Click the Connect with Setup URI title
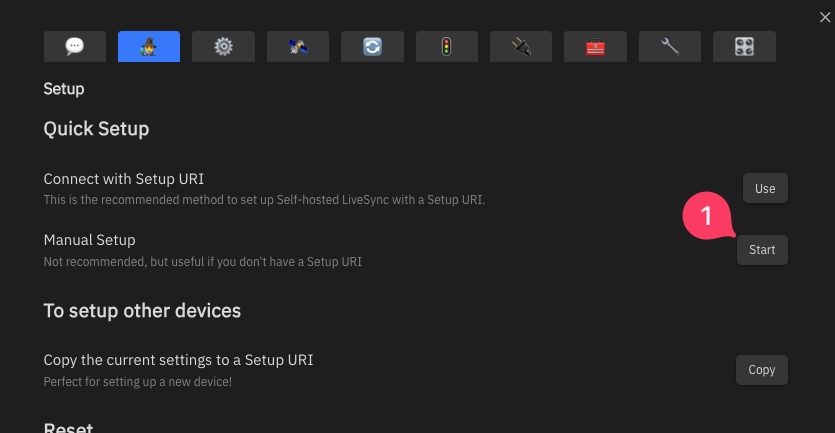 coord(124,179)
